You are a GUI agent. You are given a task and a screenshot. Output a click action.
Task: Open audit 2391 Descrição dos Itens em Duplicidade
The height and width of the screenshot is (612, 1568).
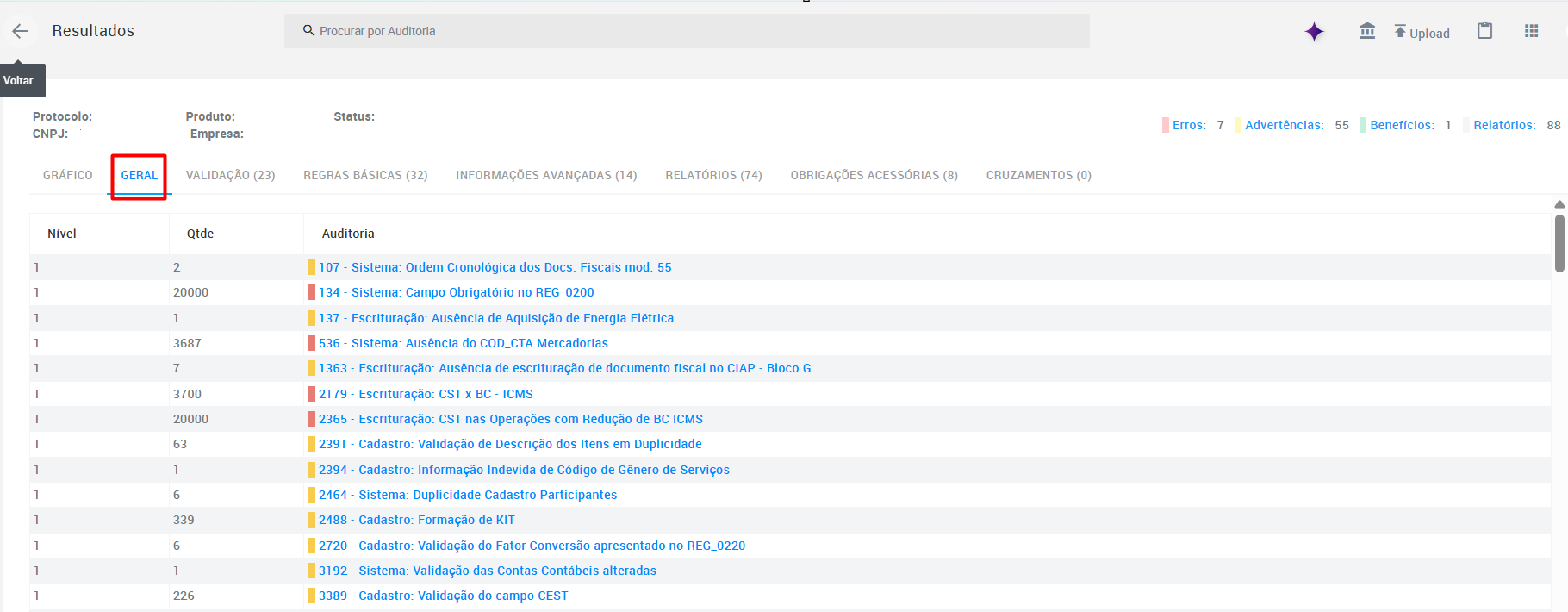(510, 444)
